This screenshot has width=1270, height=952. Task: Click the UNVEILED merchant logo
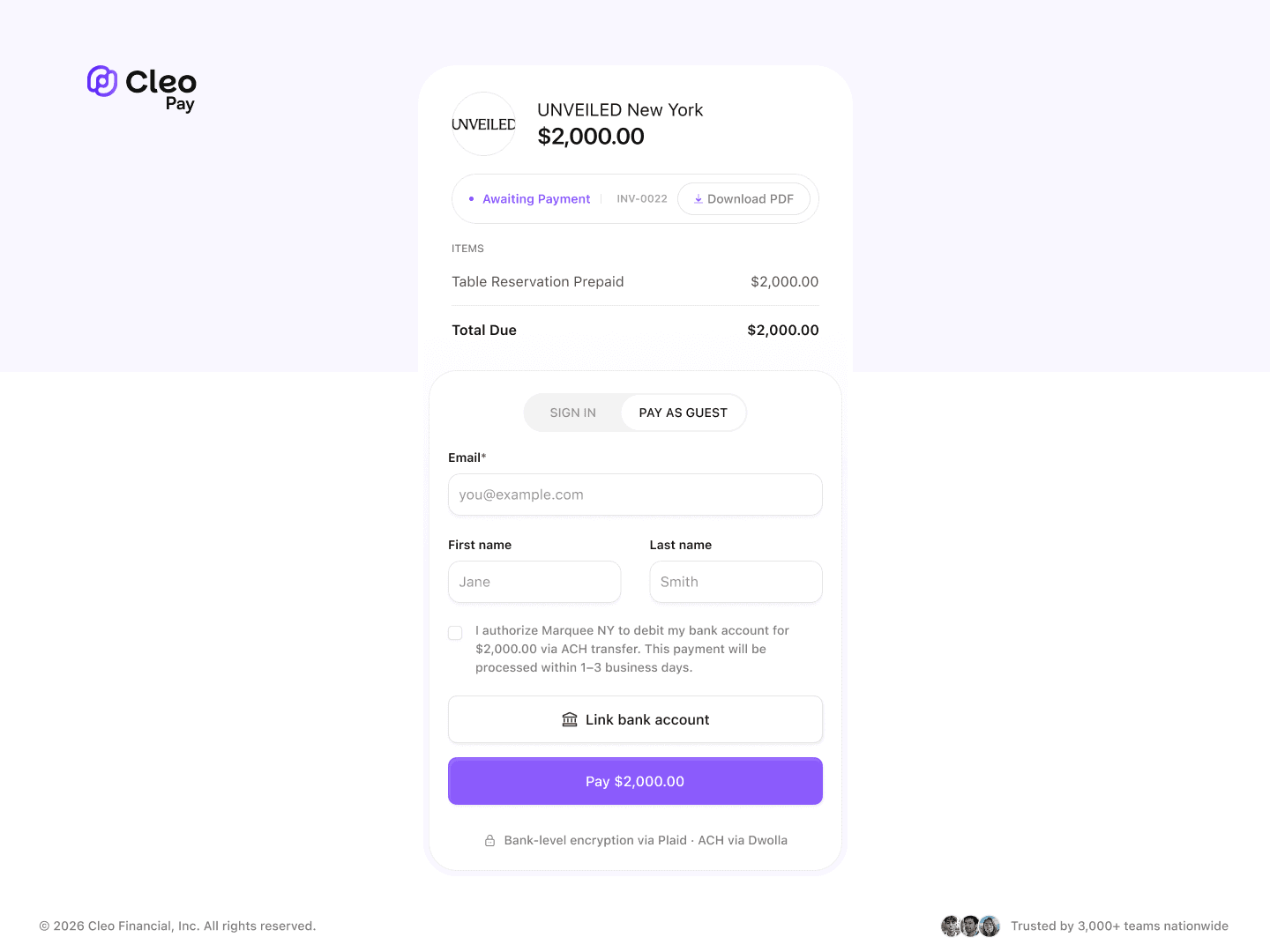[483, 123]
